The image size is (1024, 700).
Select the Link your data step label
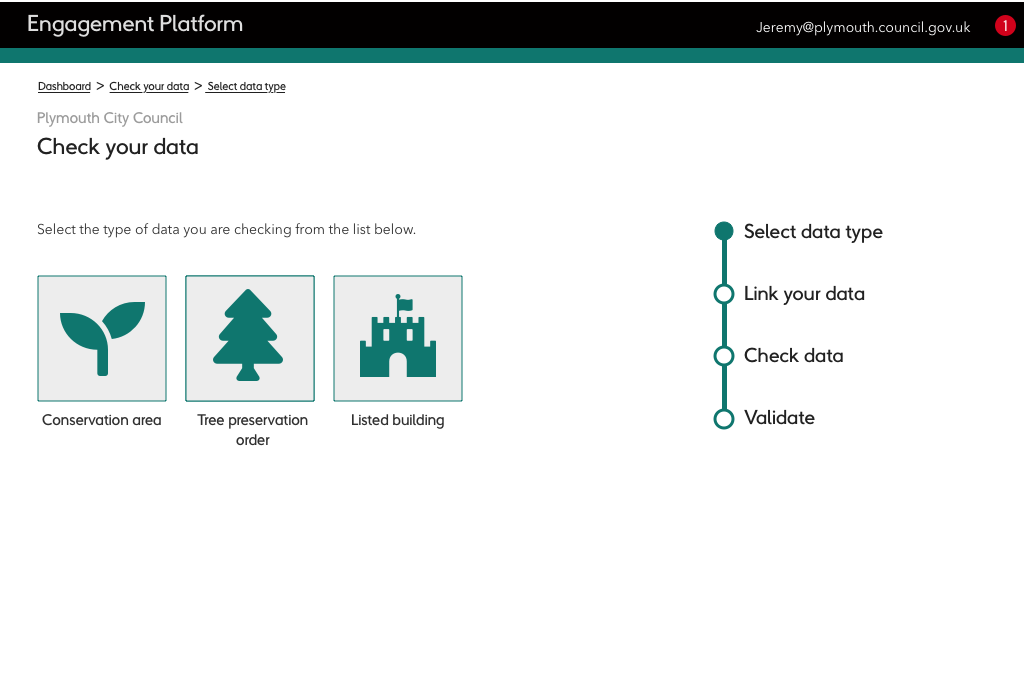click(804, 294)
